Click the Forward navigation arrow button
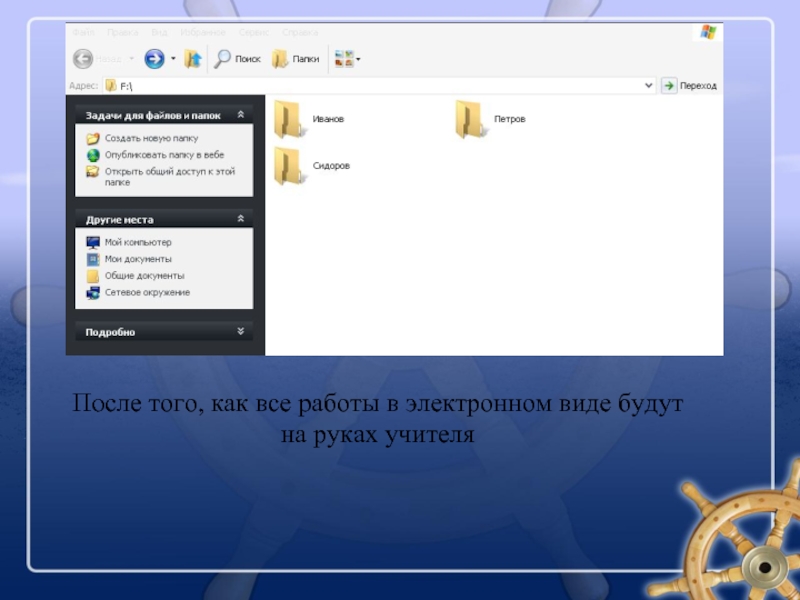The width and height of the screenshot is (800, 600). 154,59
